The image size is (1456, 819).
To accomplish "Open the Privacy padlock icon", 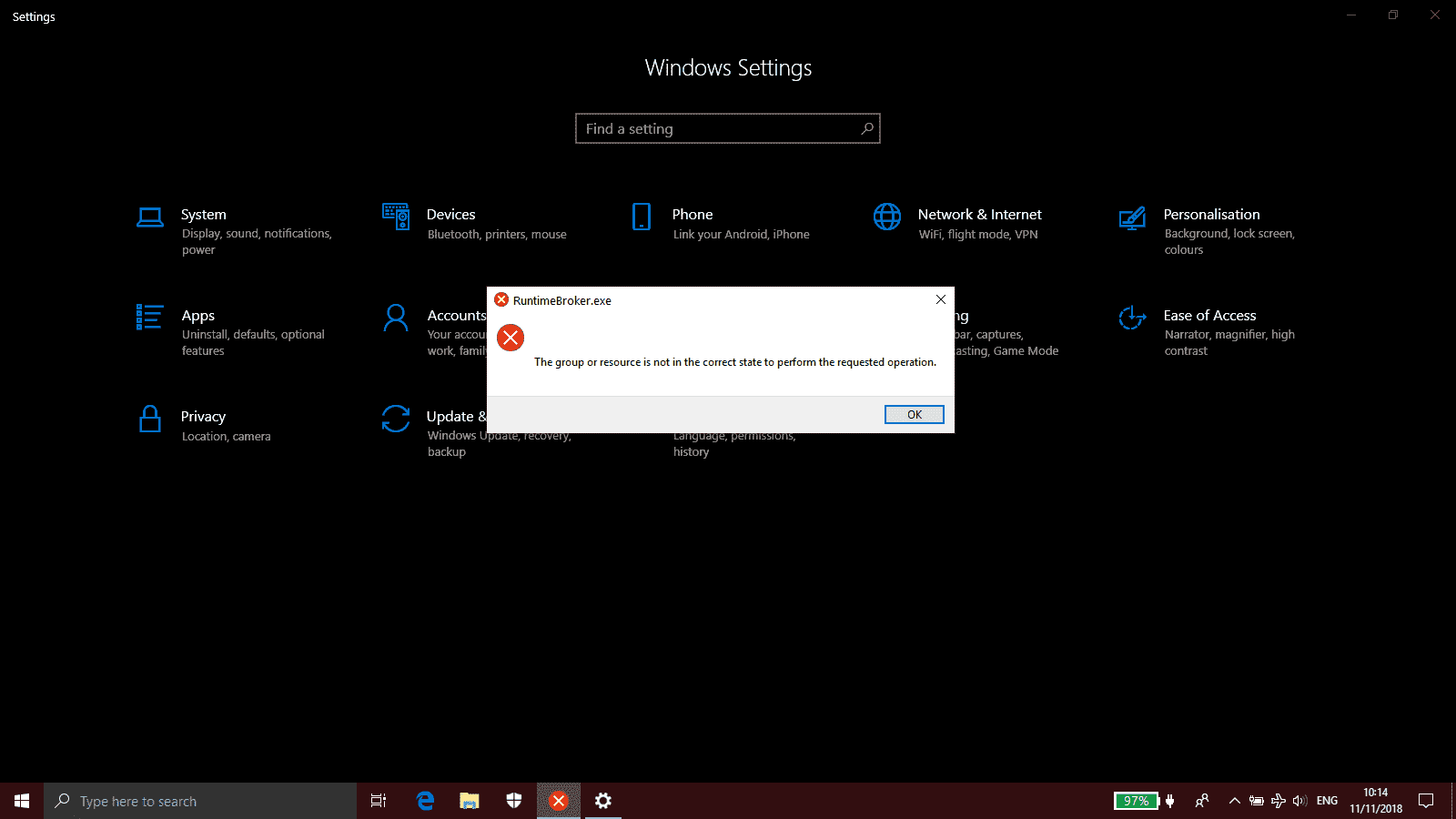I will point(150,419).
